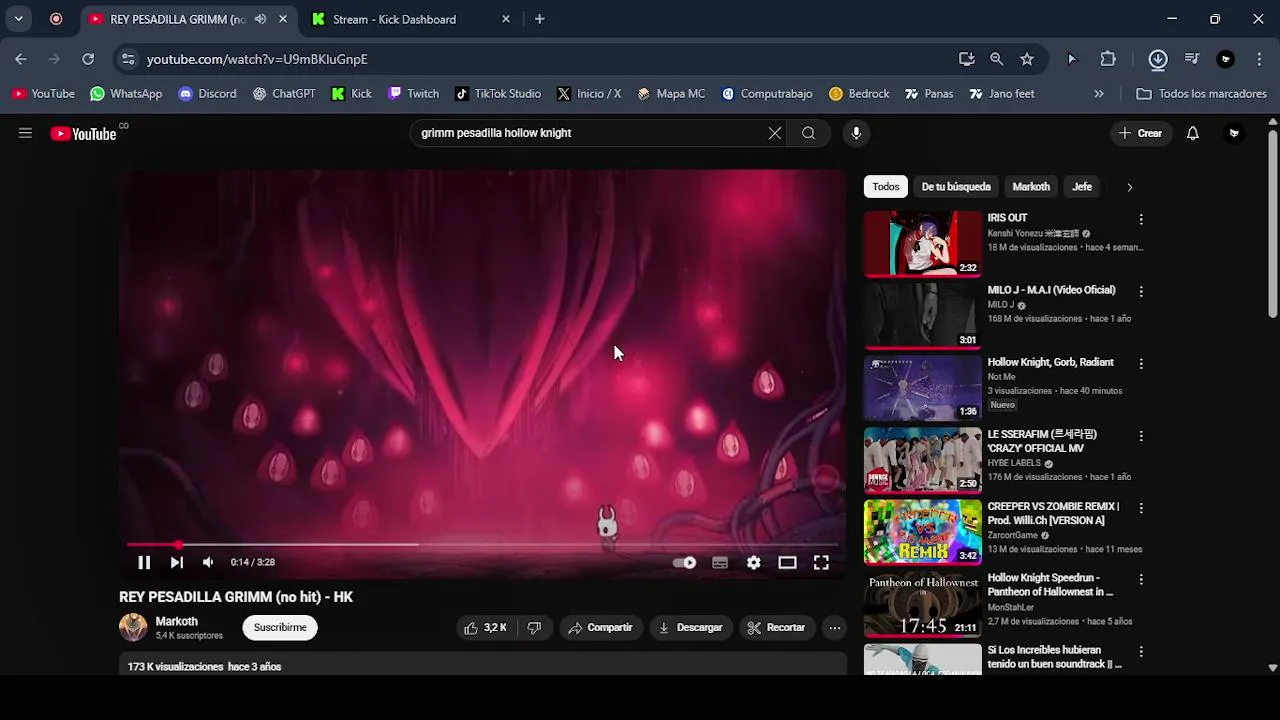Select the Jefe filter chip
This screenshot has height=720, width=1280.
tap(1082, 187)
